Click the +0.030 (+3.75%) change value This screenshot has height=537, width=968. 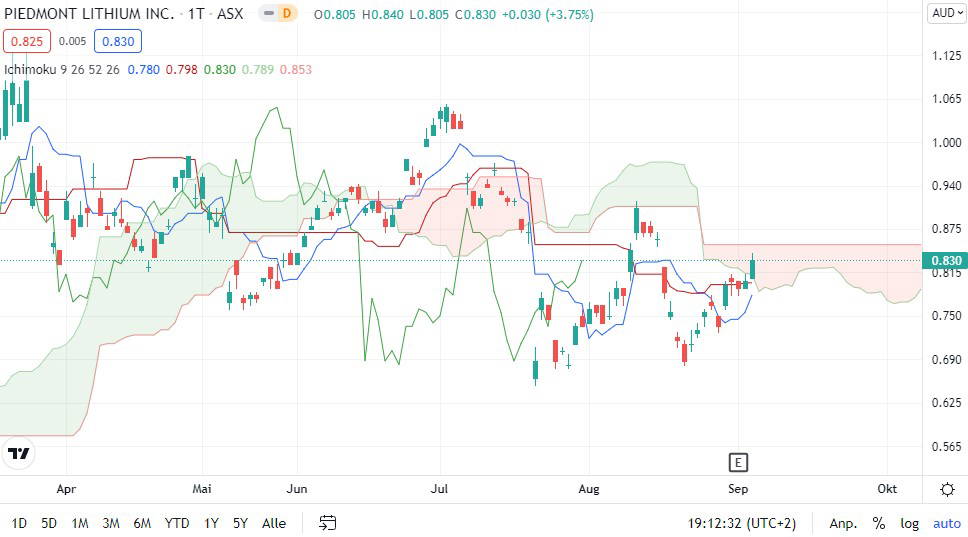[548, 14]
